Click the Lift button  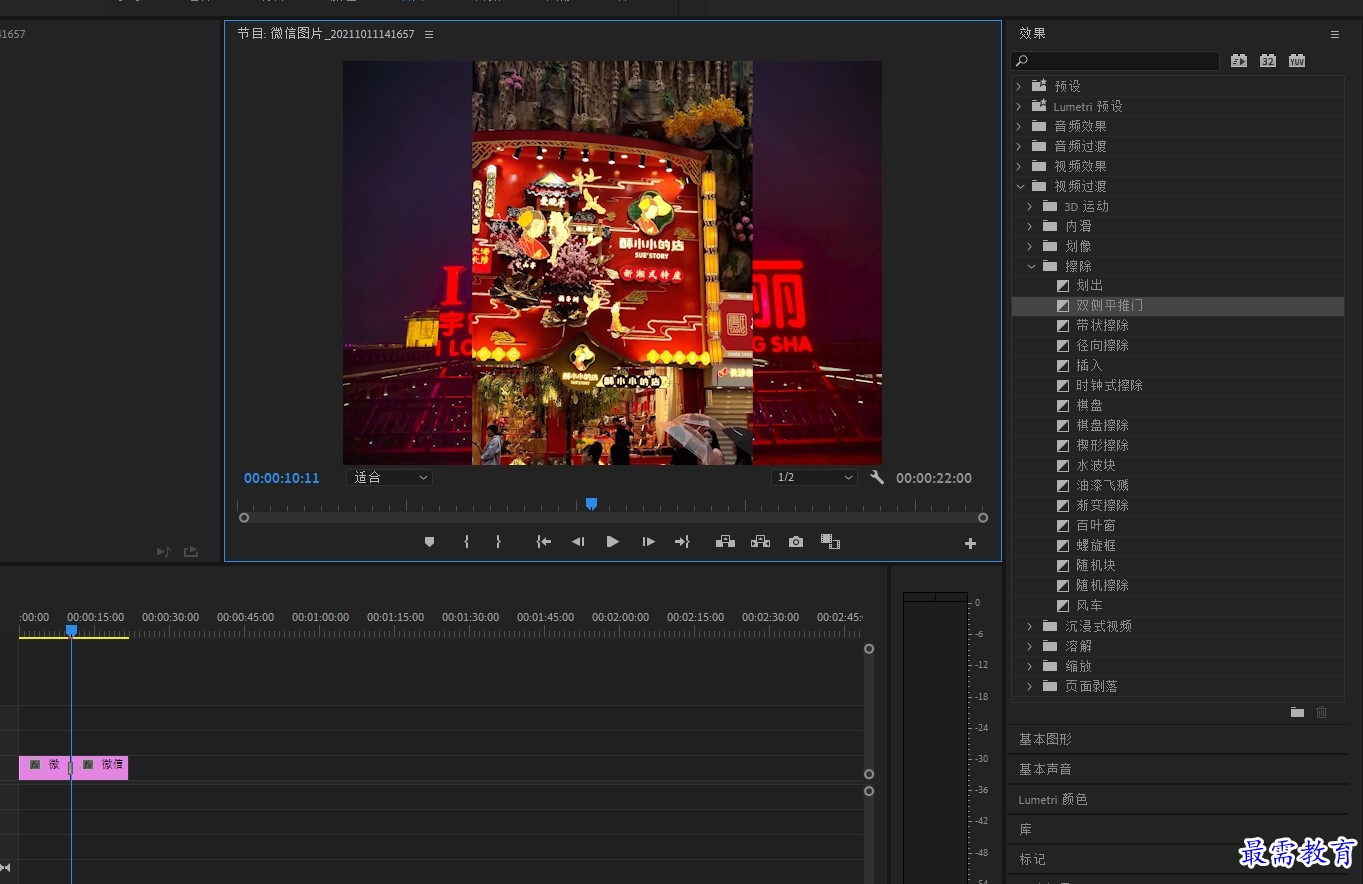[x=726, y=542]
